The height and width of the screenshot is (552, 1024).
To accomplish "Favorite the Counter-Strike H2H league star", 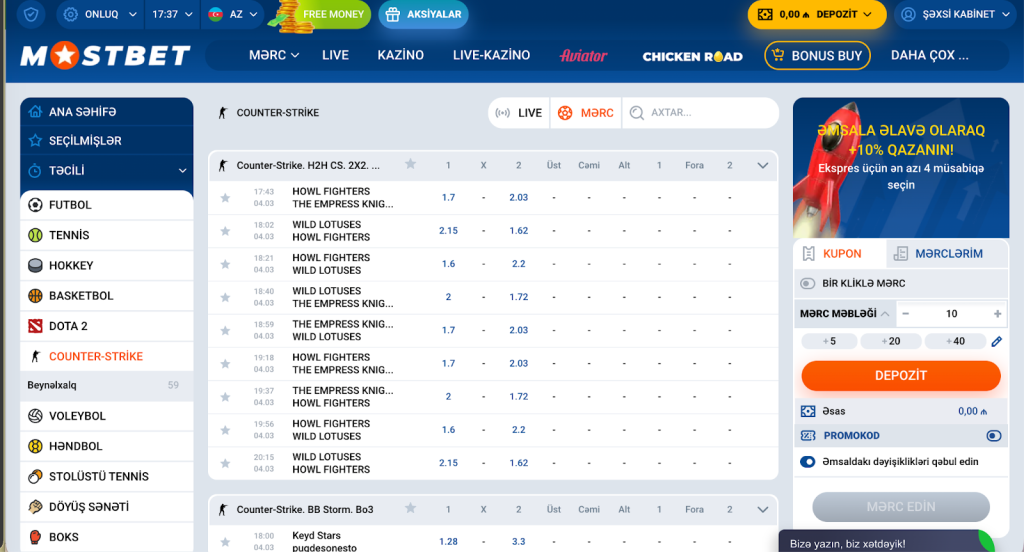I will pos(410,165).
